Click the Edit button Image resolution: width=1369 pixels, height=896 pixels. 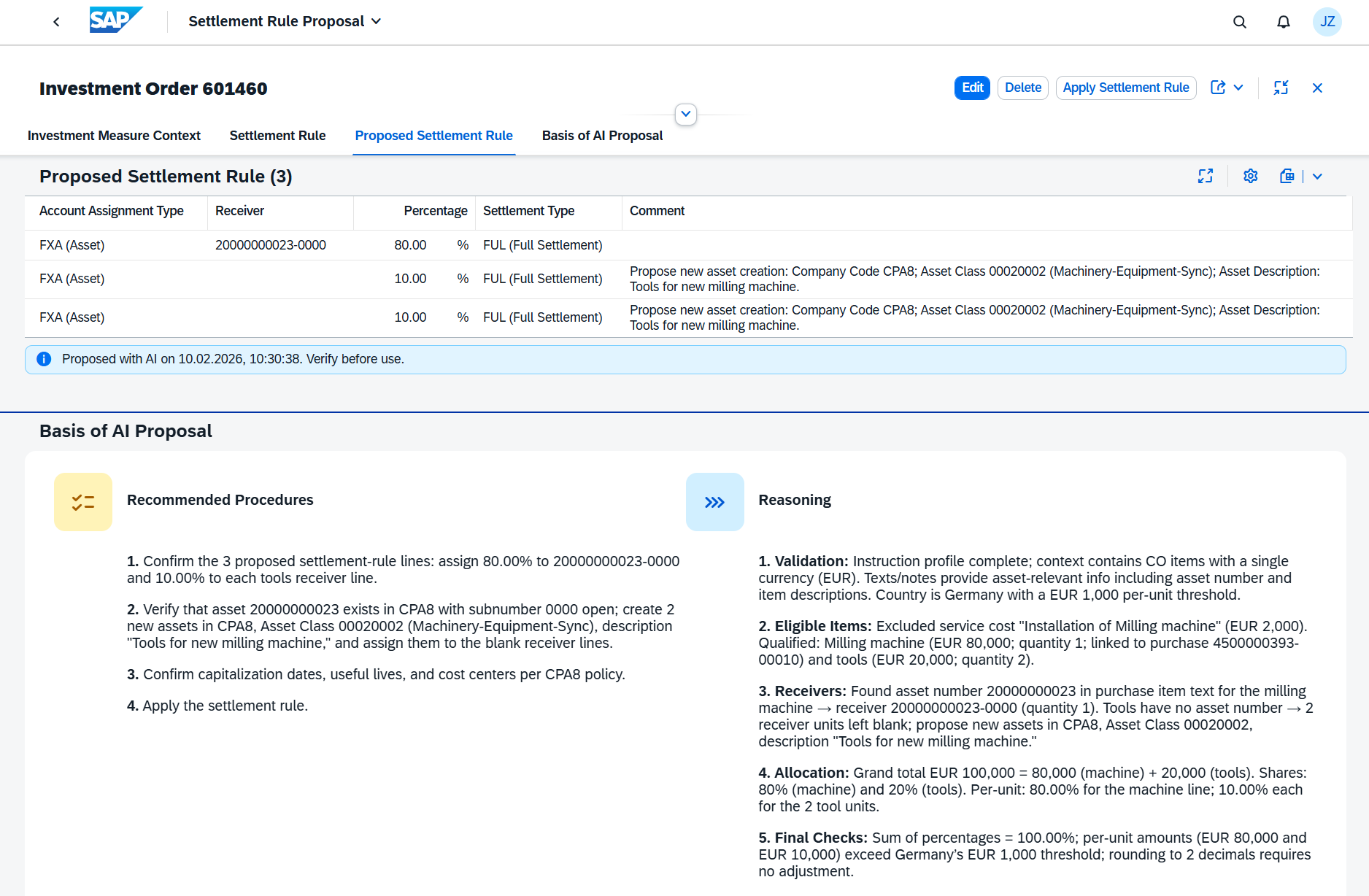(x=972, y=88)
